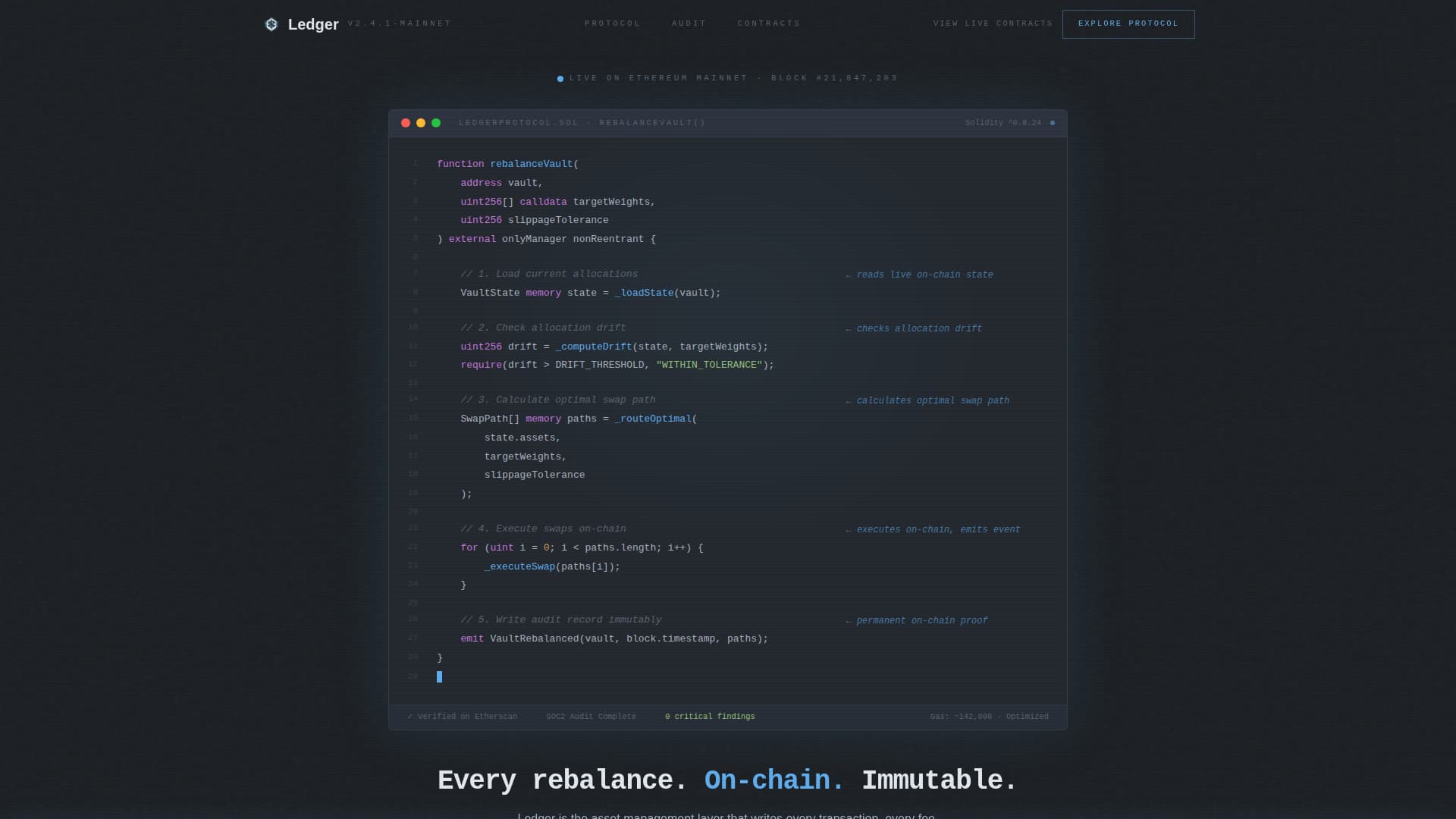This screenshot has height=819, width=1456.
Task: Click the Live on Ethereum Mainnet text
Action: click(x=658, y=78)
